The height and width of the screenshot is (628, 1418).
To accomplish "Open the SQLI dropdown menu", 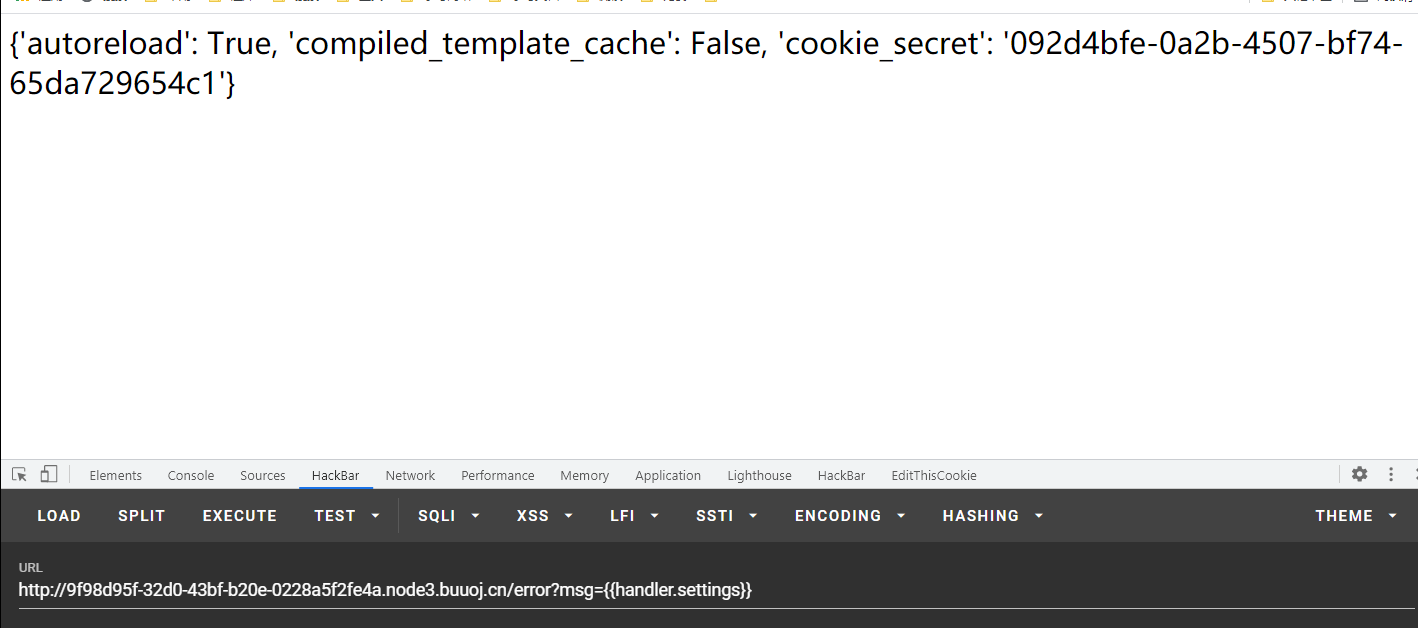I will tap(448, 516).
